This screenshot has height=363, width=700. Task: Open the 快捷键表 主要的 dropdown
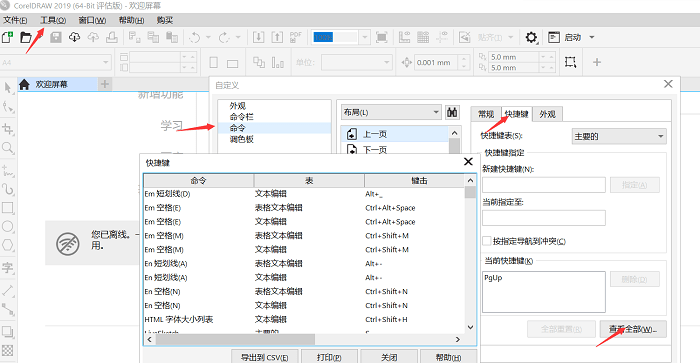619,136
